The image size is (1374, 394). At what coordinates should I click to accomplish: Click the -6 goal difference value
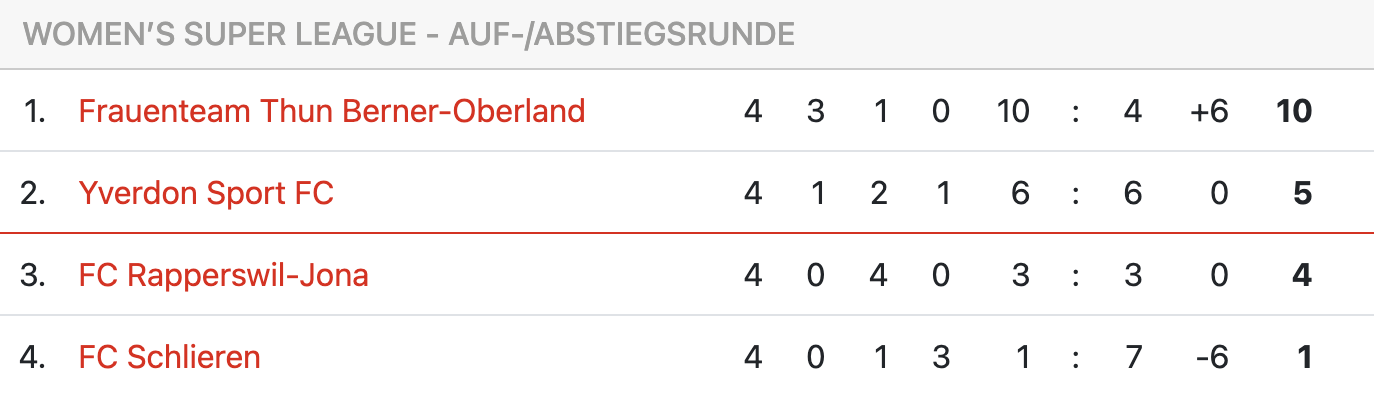1213,356
